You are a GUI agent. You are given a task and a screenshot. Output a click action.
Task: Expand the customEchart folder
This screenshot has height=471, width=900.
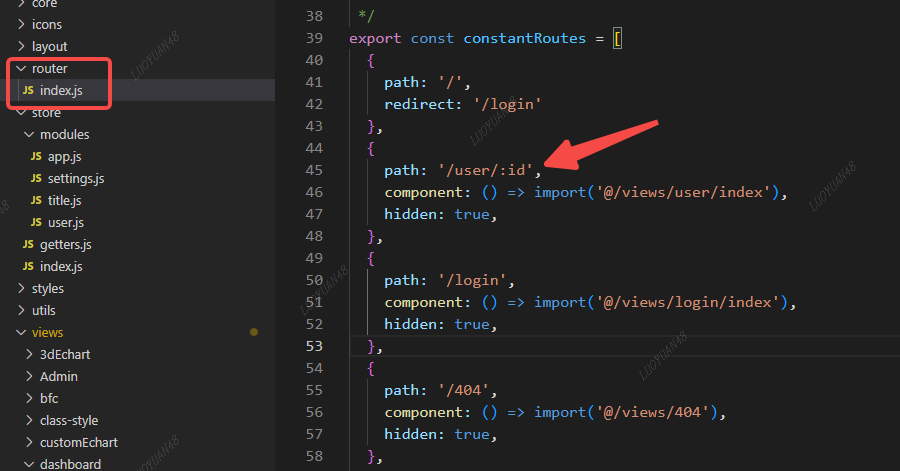[x=29, y=442]
